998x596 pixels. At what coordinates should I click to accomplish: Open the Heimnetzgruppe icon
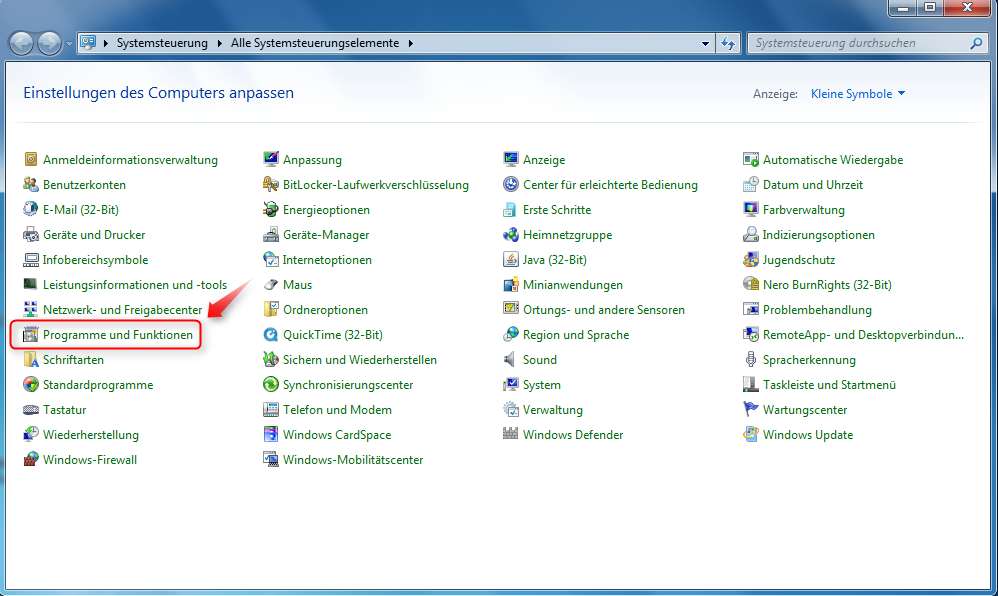pos(510,234)
